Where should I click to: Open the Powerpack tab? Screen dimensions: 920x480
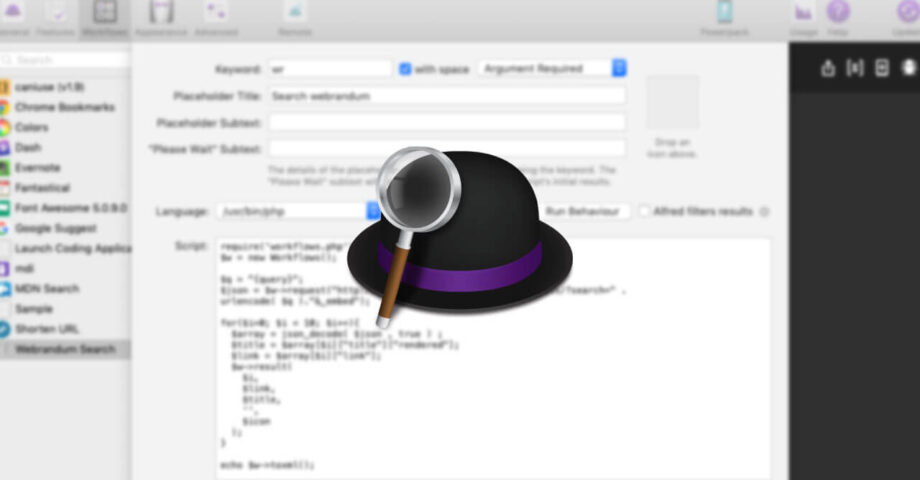(725, 19)
